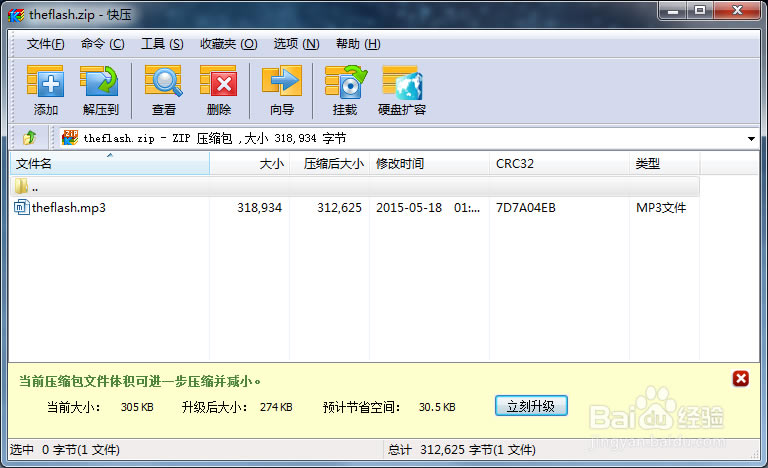
Task: Click the ZIP icon in address bar
Action: [x=70, y=138]
